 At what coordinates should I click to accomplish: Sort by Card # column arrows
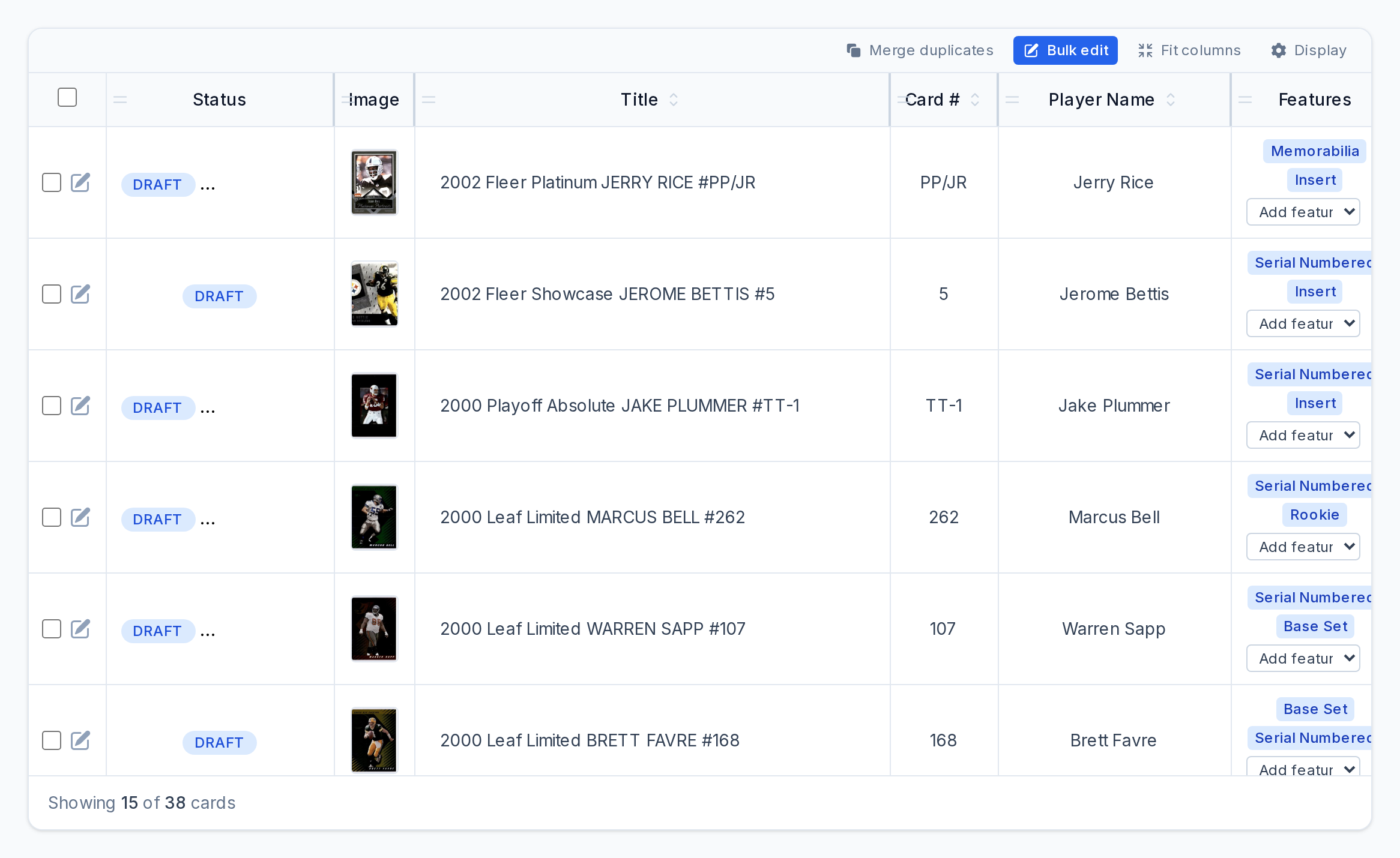point(975,100)
